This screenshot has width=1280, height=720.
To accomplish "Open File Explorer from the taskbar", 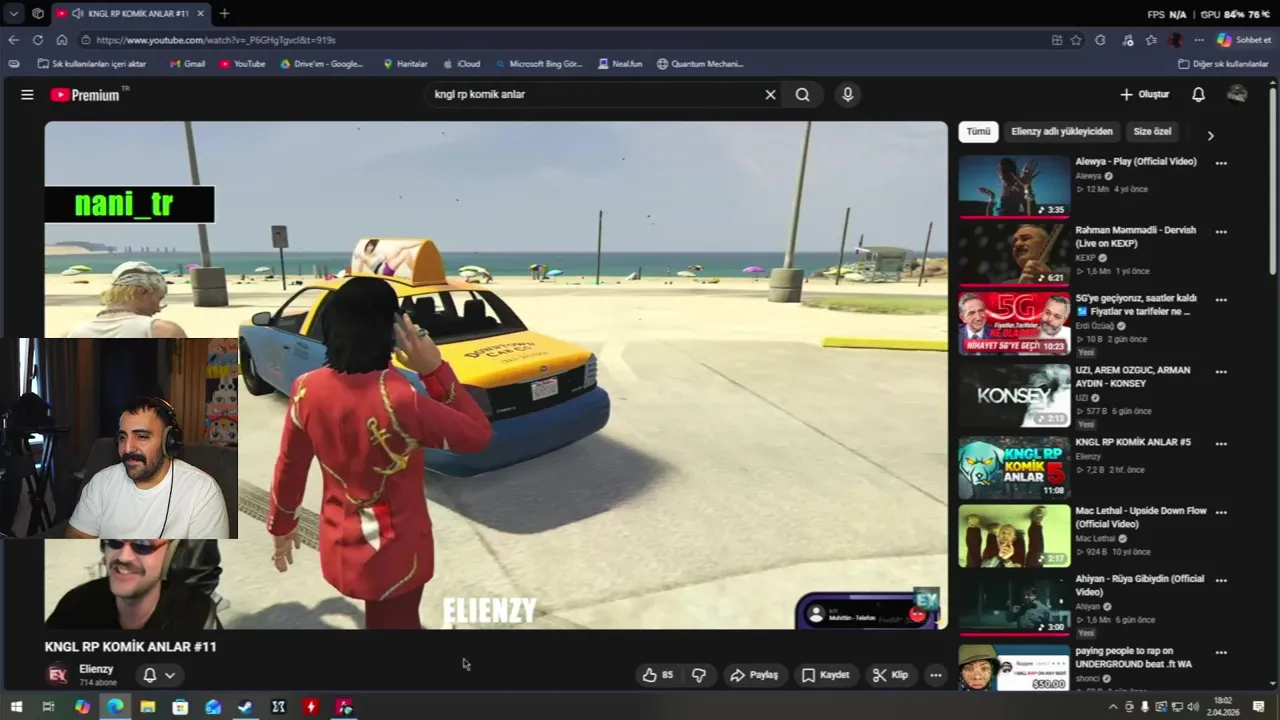I will coord(148,707).
